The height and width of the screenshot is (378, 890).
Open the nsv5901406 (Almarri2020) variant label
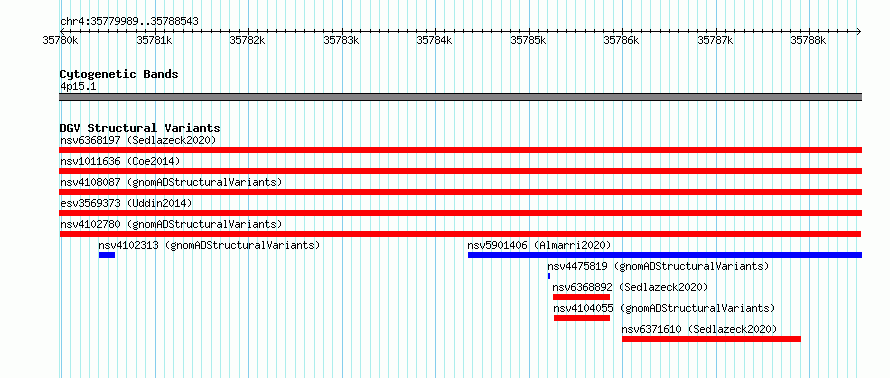point(539,245)
